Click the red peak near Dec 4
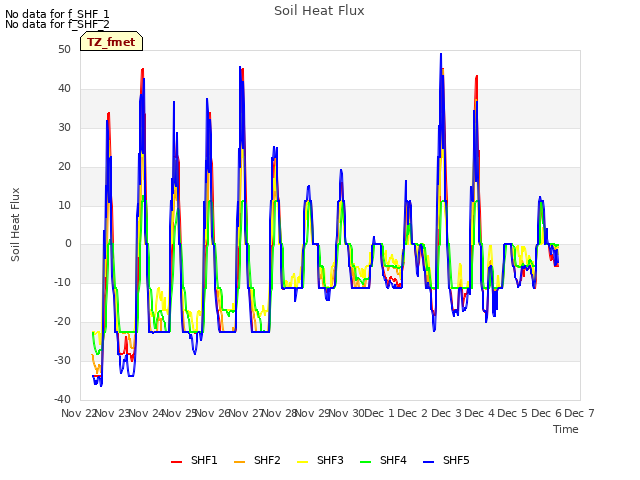 [x=476, y=77]
